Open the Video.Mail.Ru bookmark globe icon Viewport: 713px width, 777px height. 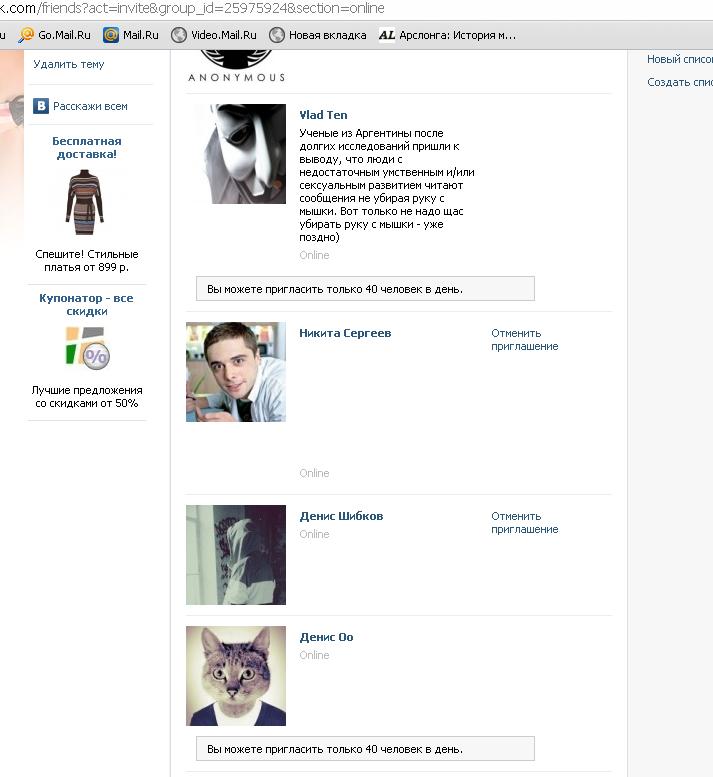[x=179, y=35]
